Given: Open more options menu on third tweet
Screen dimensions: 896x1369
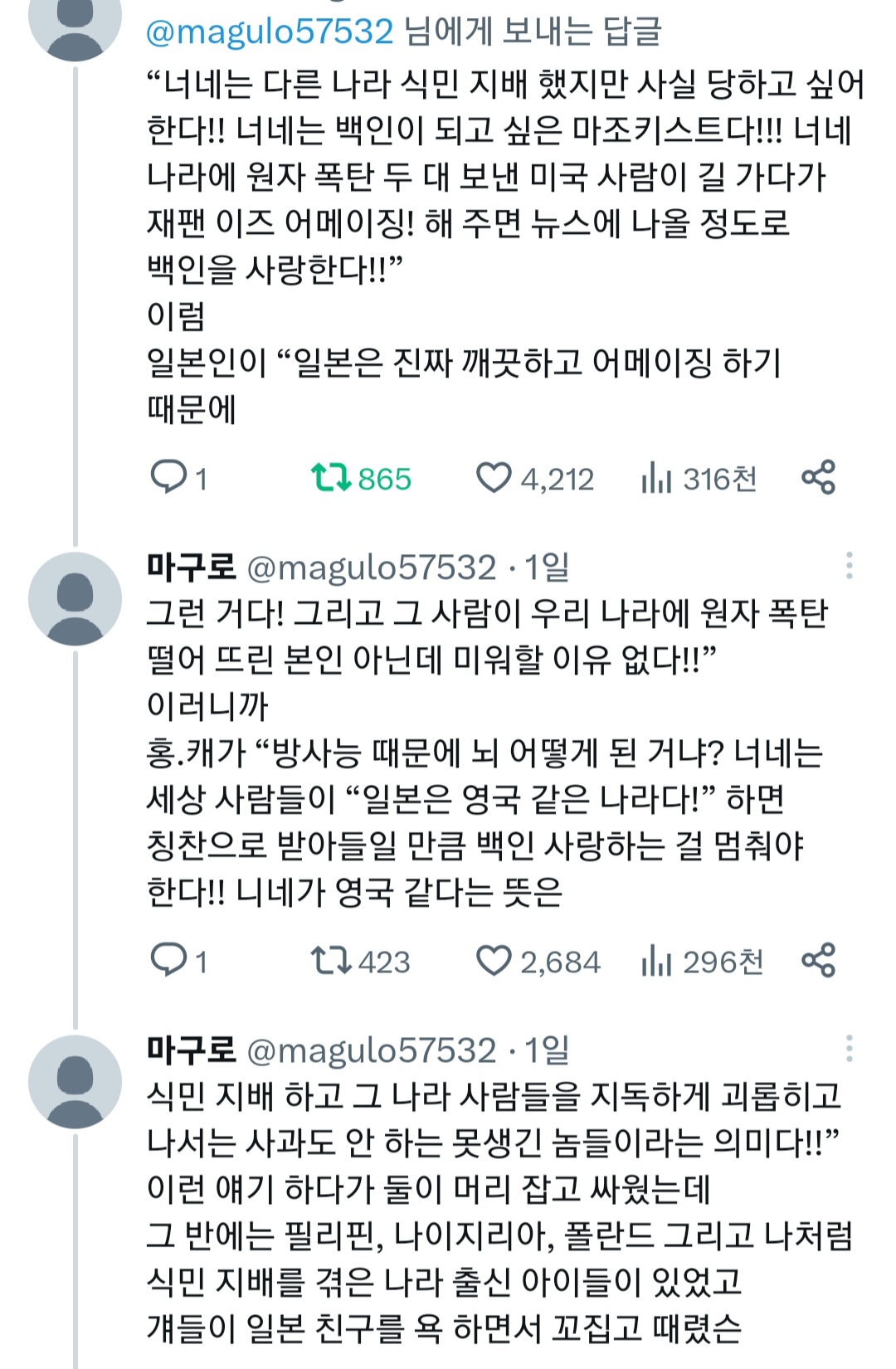Looking at the screenshot, I should click(x=849, y=1049).
